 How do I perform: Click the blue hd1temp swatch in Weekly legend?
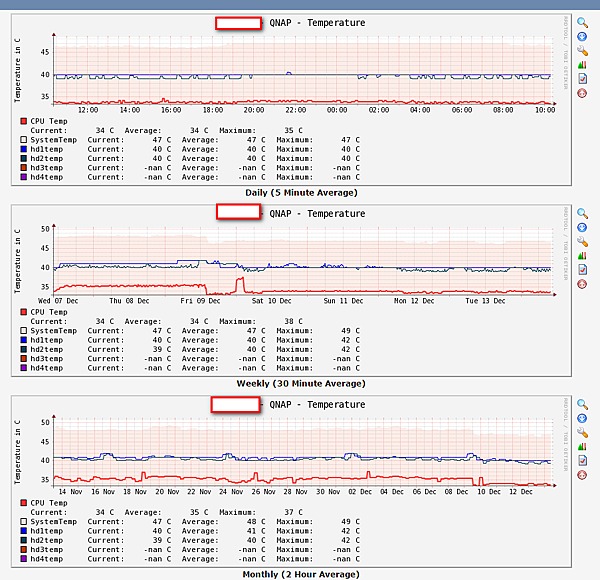(x=24, y=340)
